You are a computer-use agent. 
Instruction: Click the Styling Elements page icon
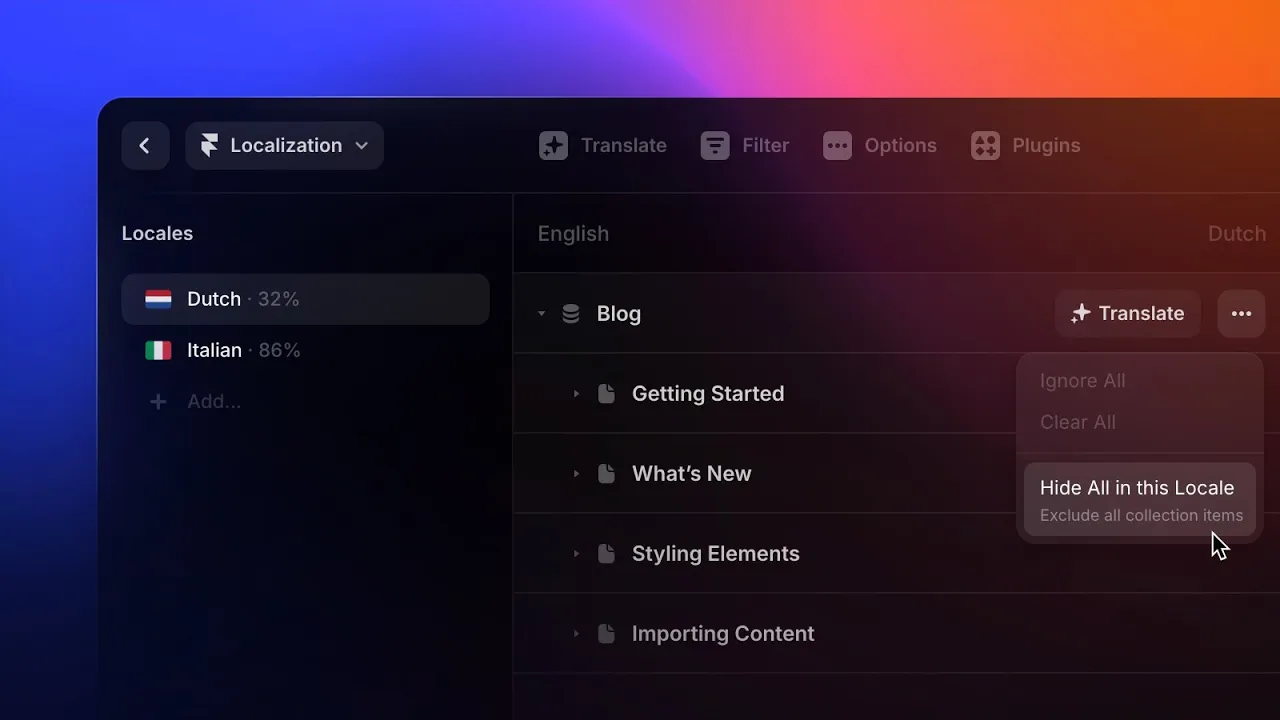click(606, 554)
